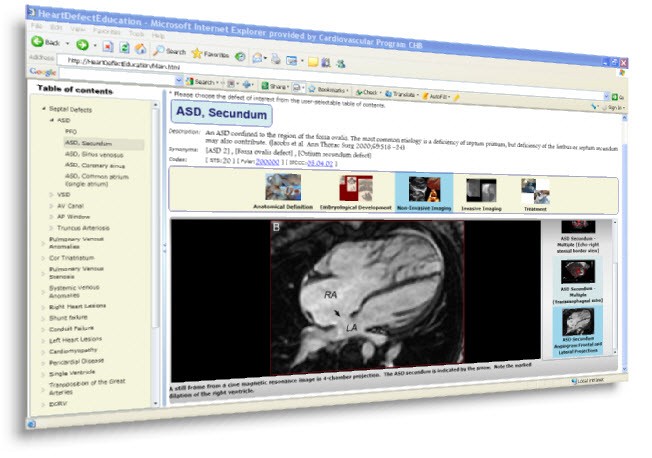Collapse the Septal Defects tree node

[43, 109]
